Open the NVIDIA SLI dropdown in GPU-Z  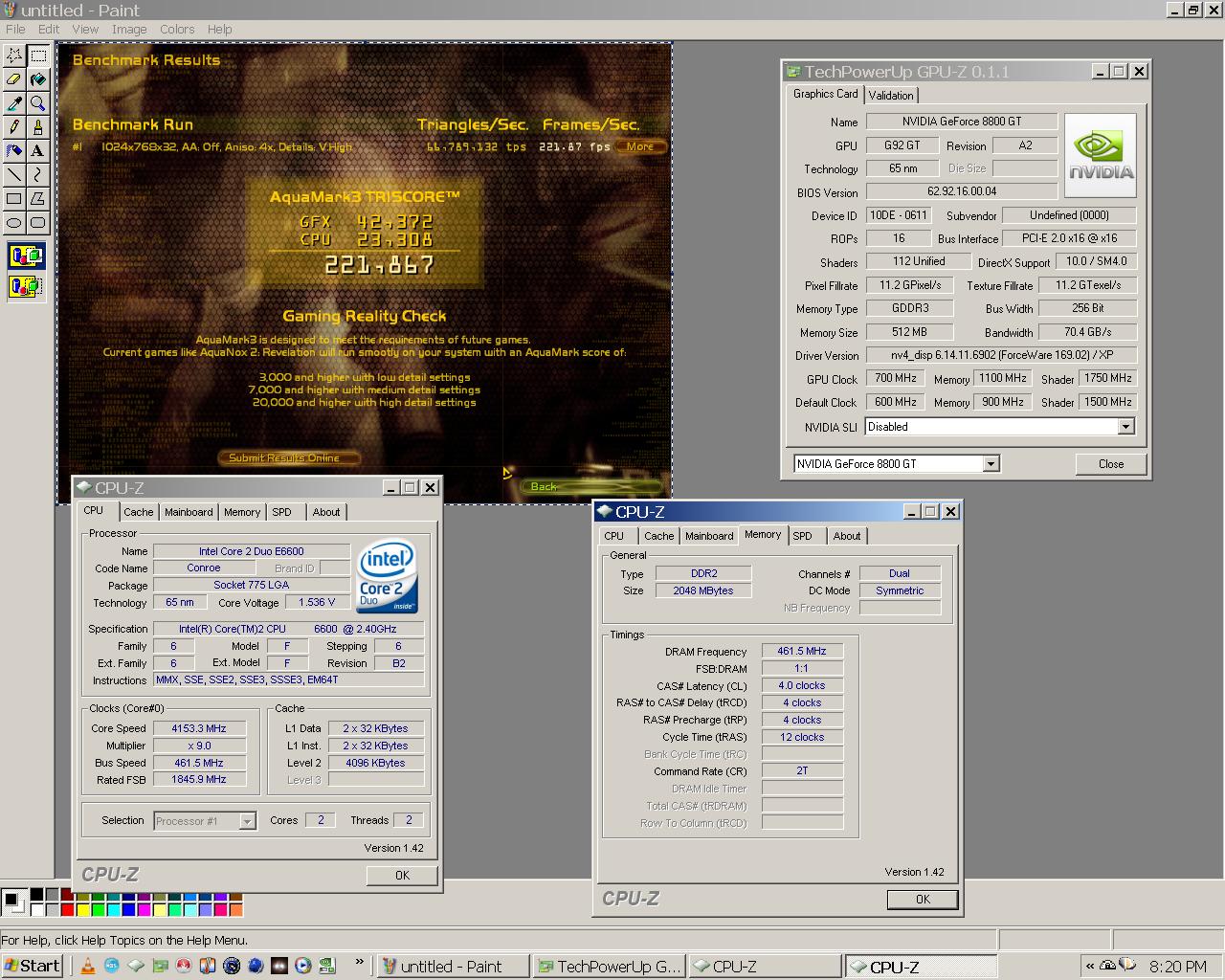point(1125,427)
